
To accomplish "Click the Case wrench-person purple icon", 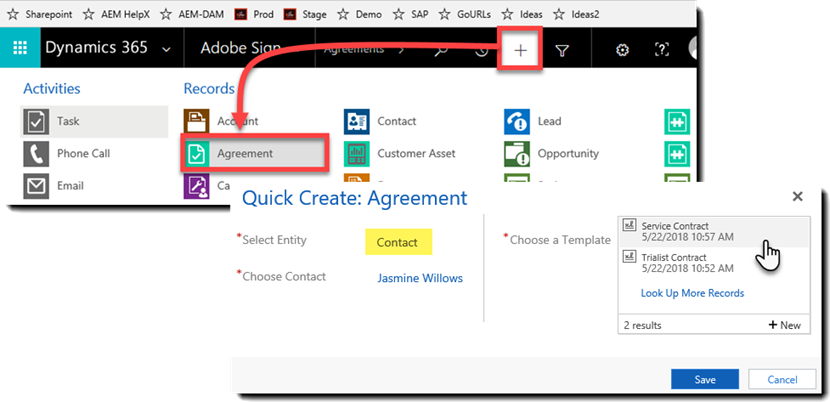I will pos(196,187).
